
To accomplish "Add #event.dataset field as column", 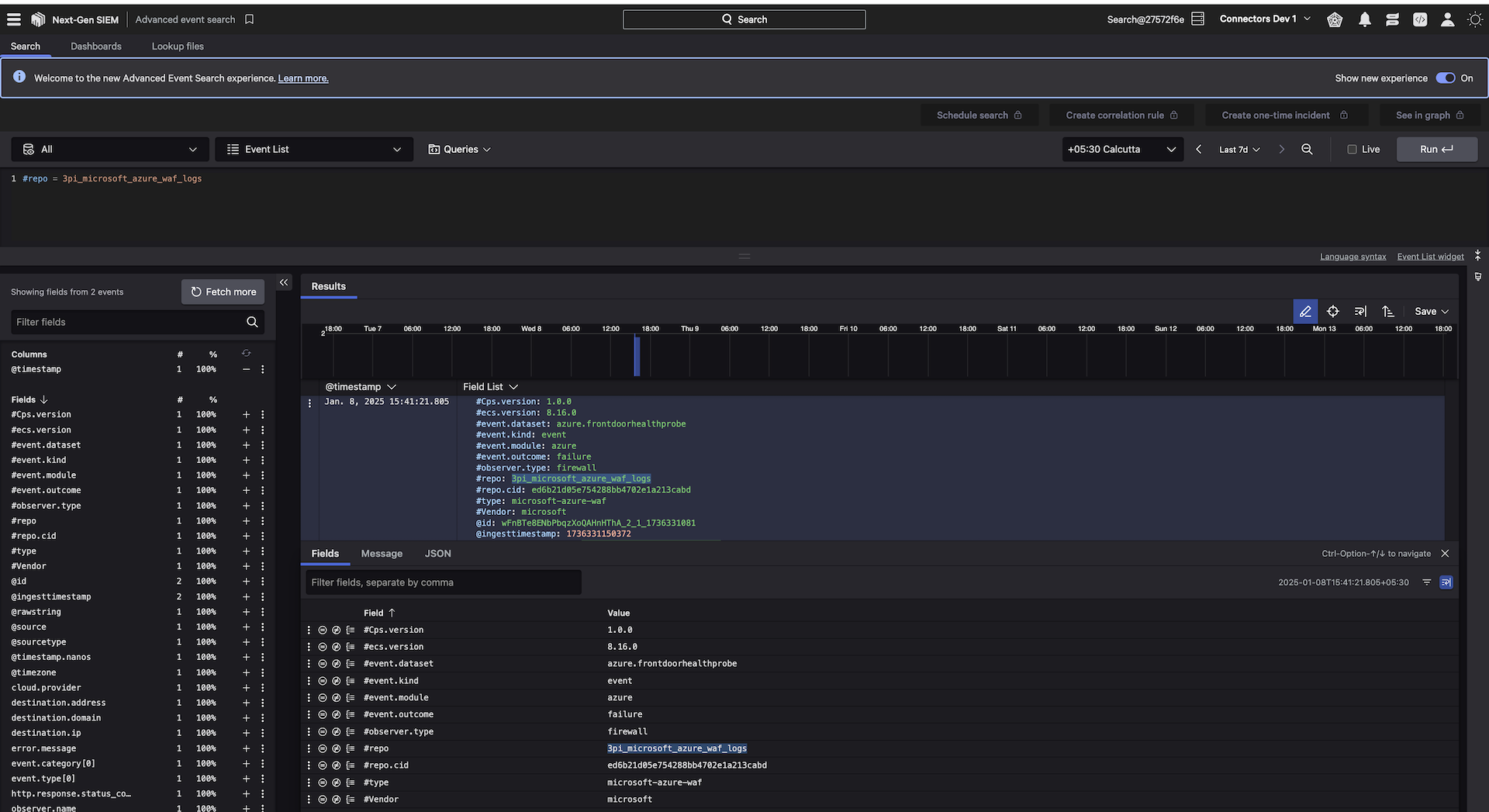I will (246, 445).
